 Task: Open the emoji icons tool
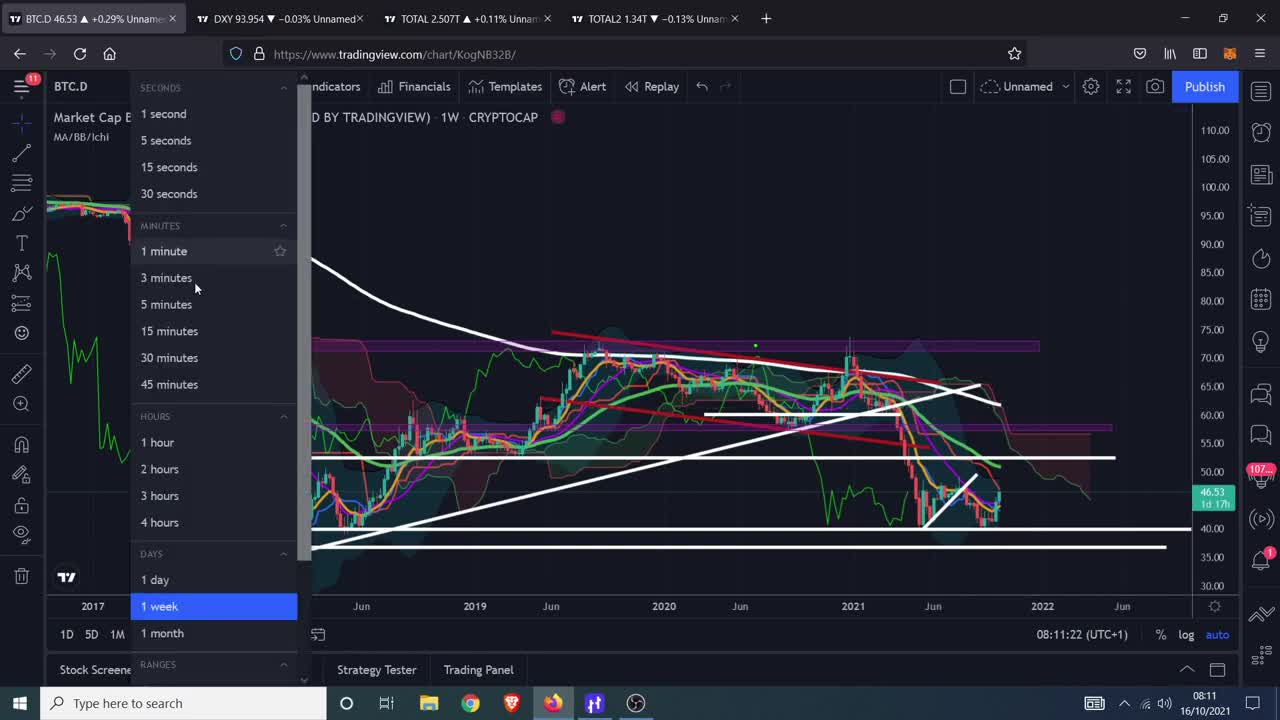pos(22,333)
